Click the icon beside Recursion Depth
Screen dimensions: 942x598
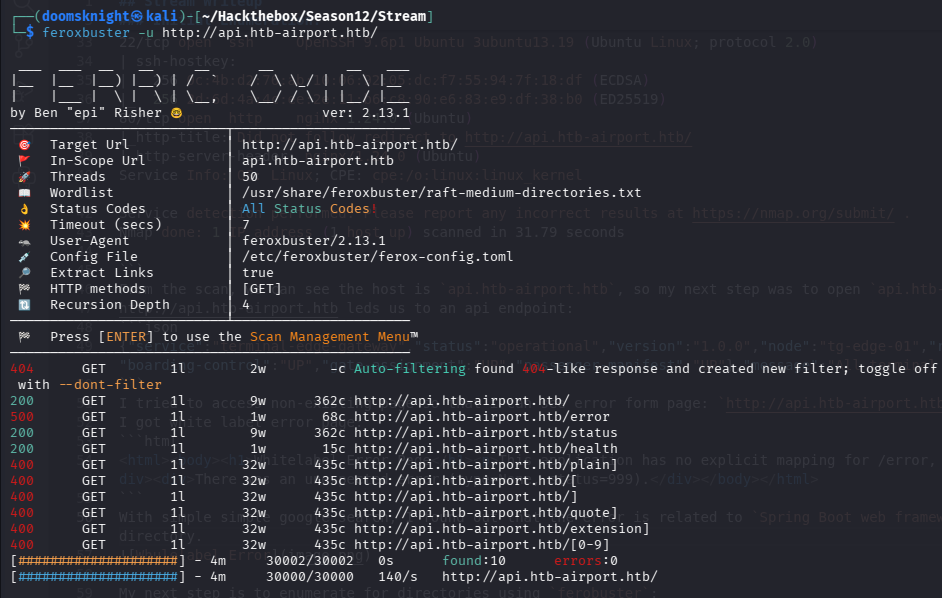click(24, 305)
